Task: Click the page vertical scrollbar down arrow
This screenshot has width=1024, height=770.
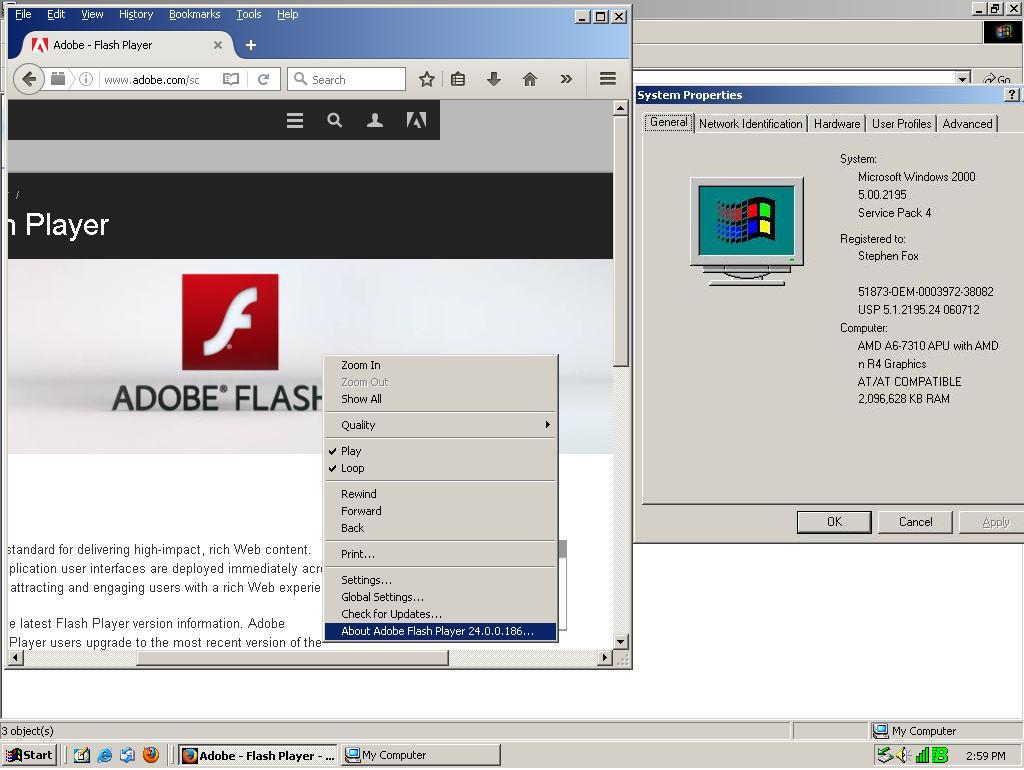Action: point(620,641)
